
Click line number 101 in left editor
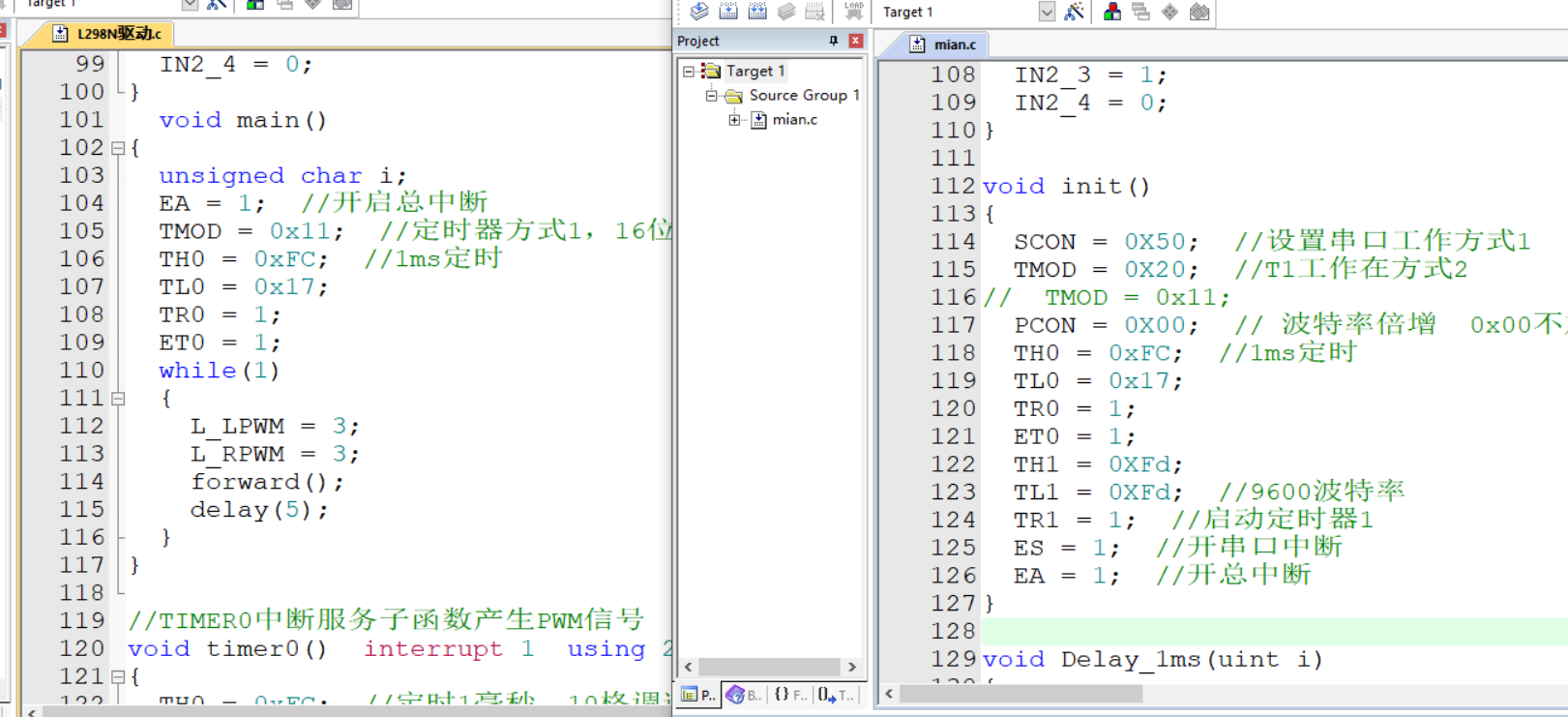pos(81,120)
